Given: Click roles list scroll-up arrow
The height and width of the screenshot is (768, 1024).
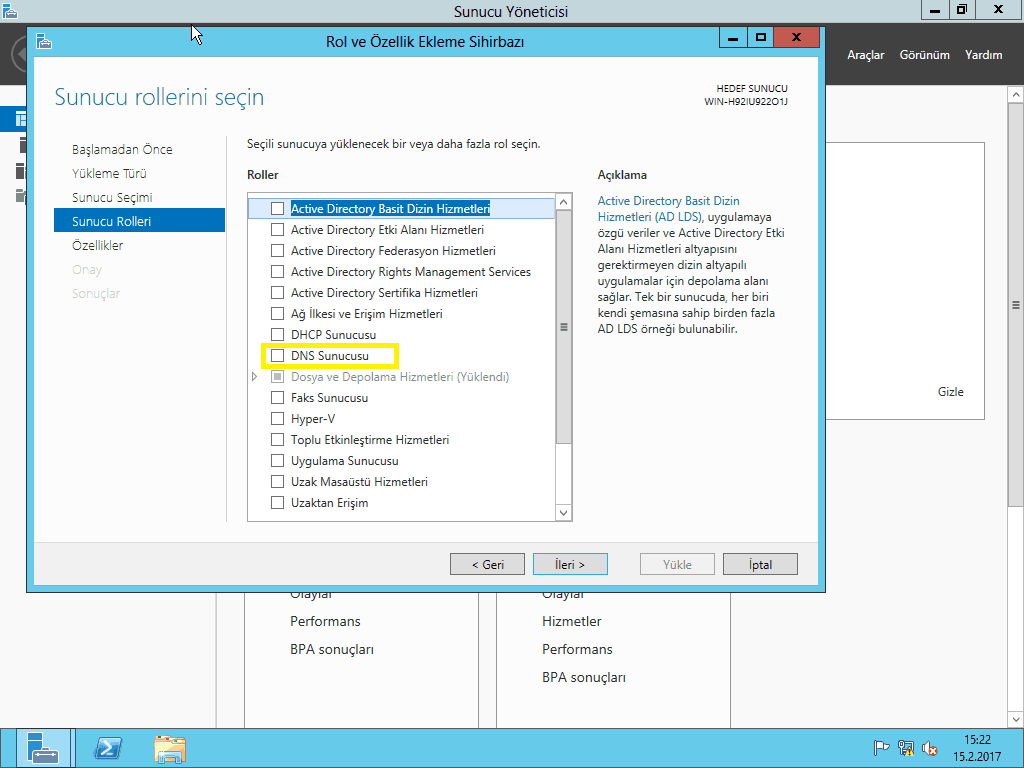Looking at the screenshot, I should (x=564, y=201).
